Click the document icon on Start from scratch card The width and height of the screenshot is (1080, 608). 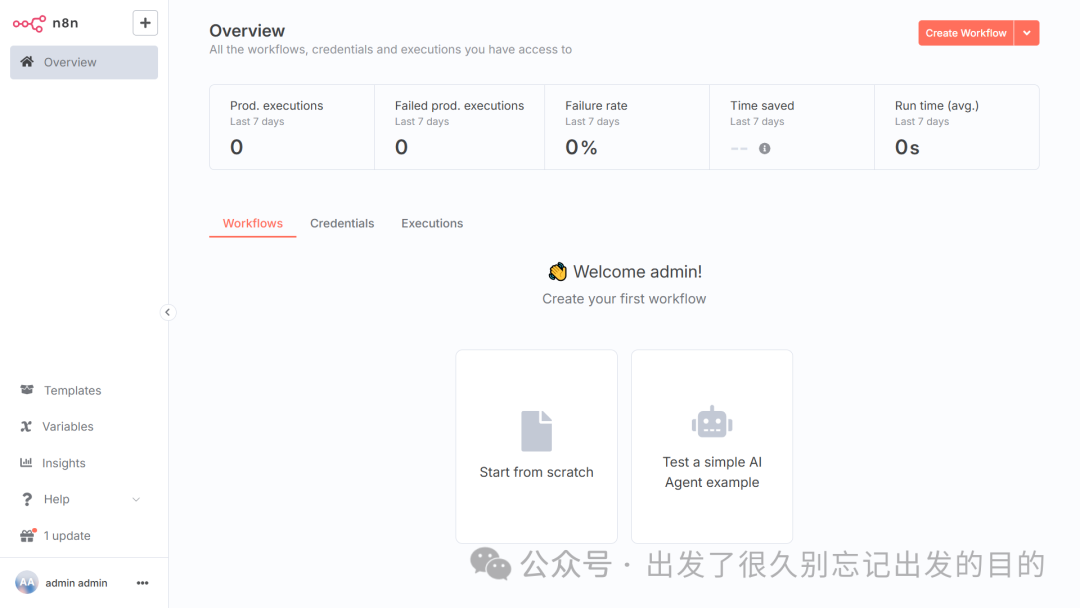(x=536, y=430)
